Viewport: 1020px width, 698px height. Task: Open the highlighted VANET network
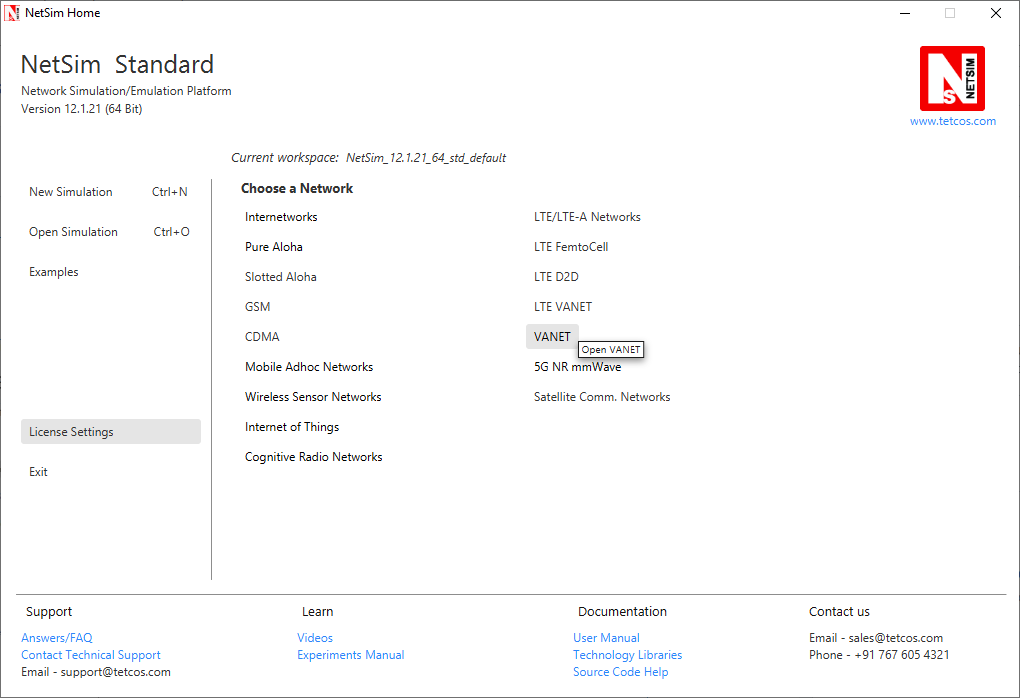(552, 336)
